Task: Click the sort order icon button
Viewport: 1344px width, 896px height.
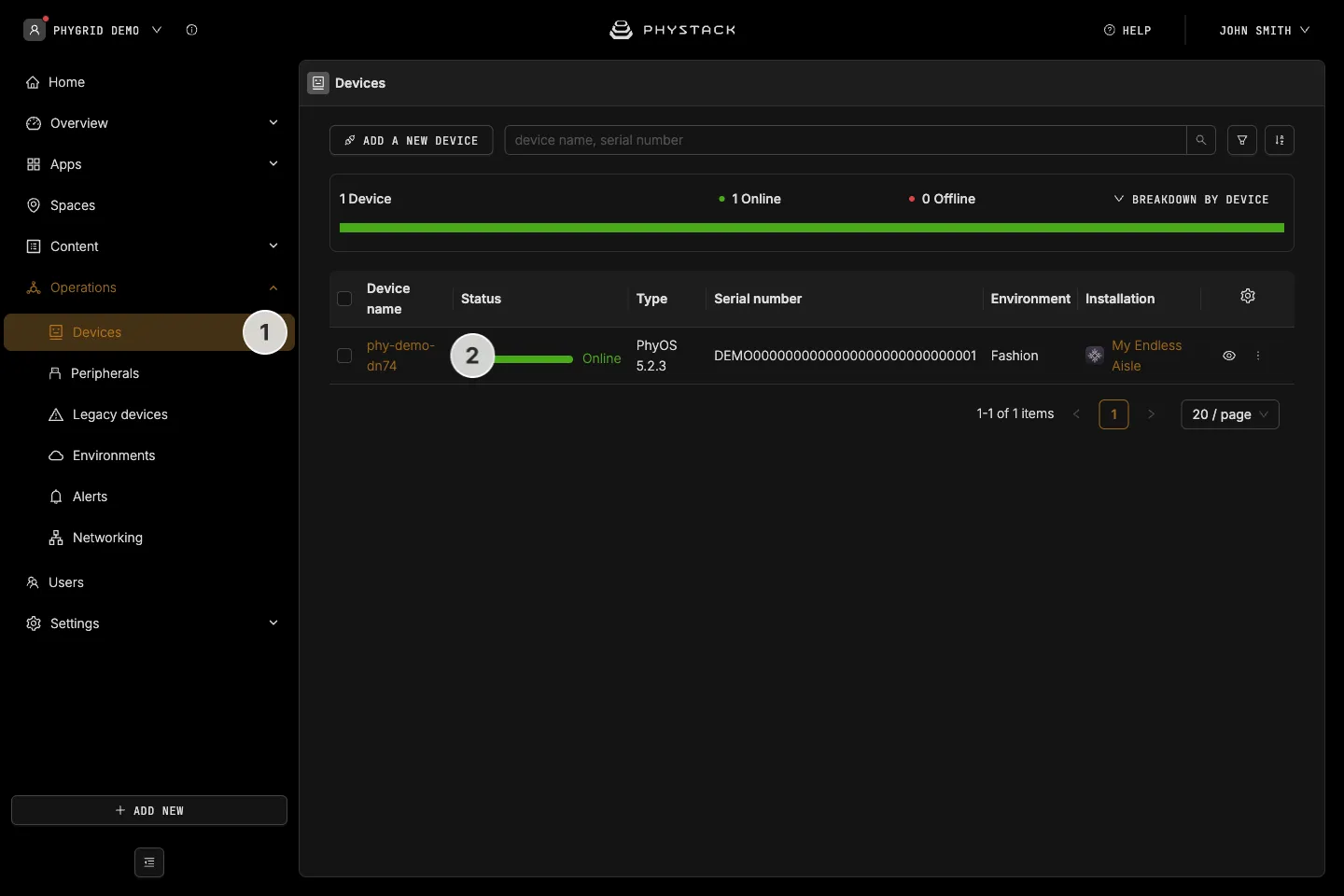Action: (1280, 140)
